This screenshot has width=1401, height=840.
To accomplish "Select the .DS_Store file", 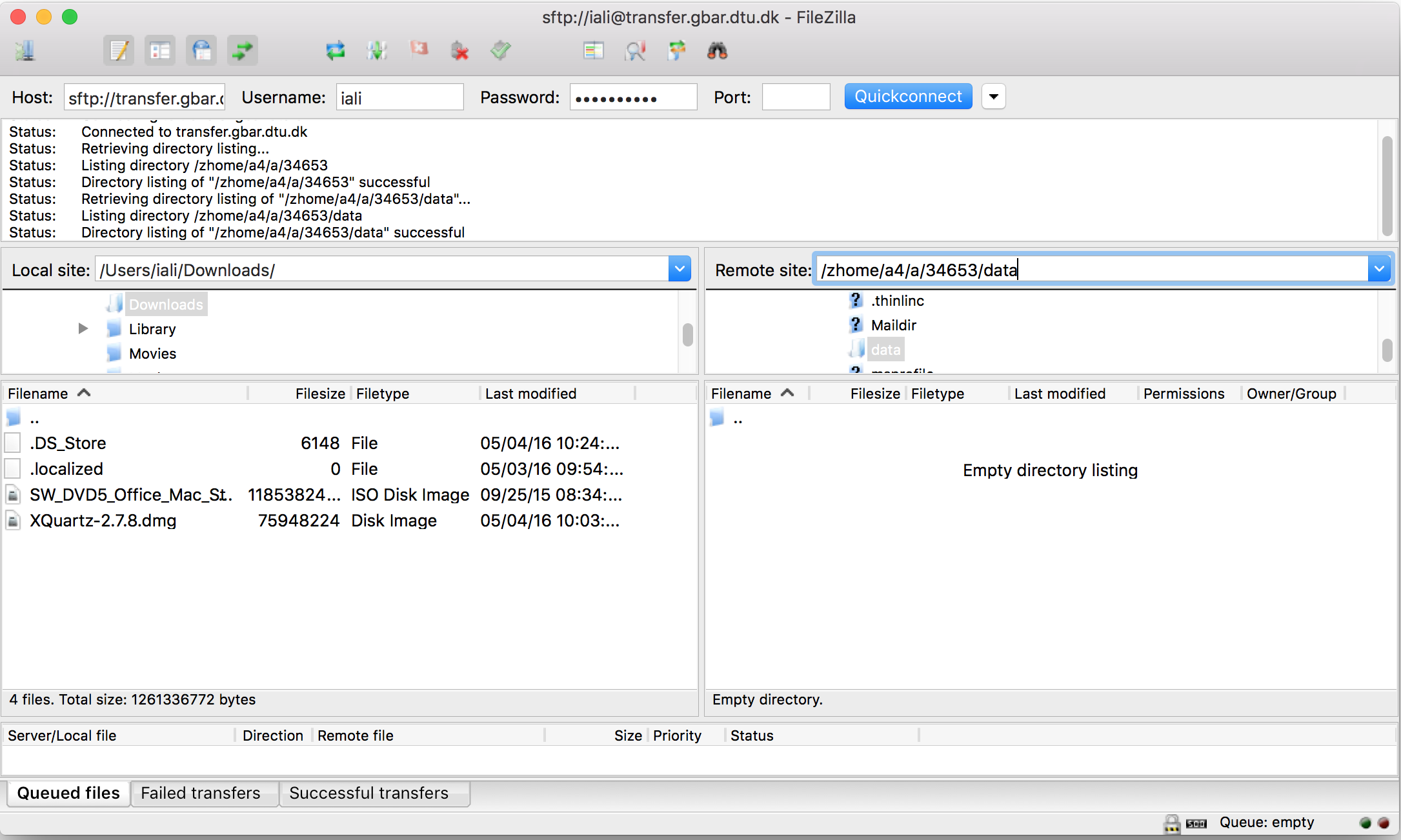I will (x=348, y=443).
